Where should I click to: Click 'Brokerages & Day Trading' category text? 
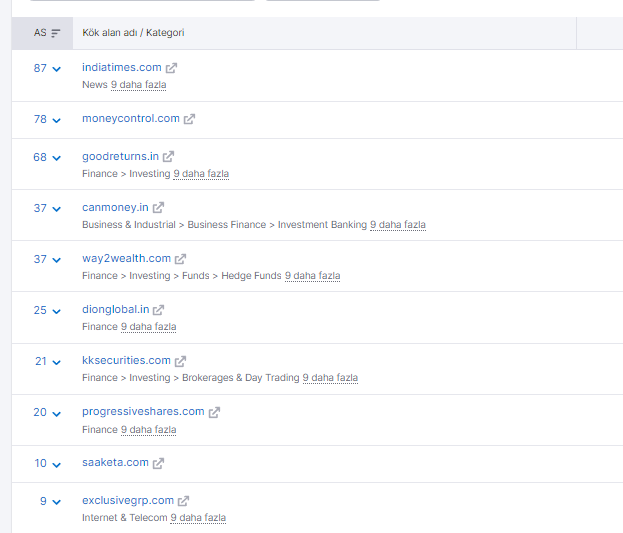click(x=240, y=378)
